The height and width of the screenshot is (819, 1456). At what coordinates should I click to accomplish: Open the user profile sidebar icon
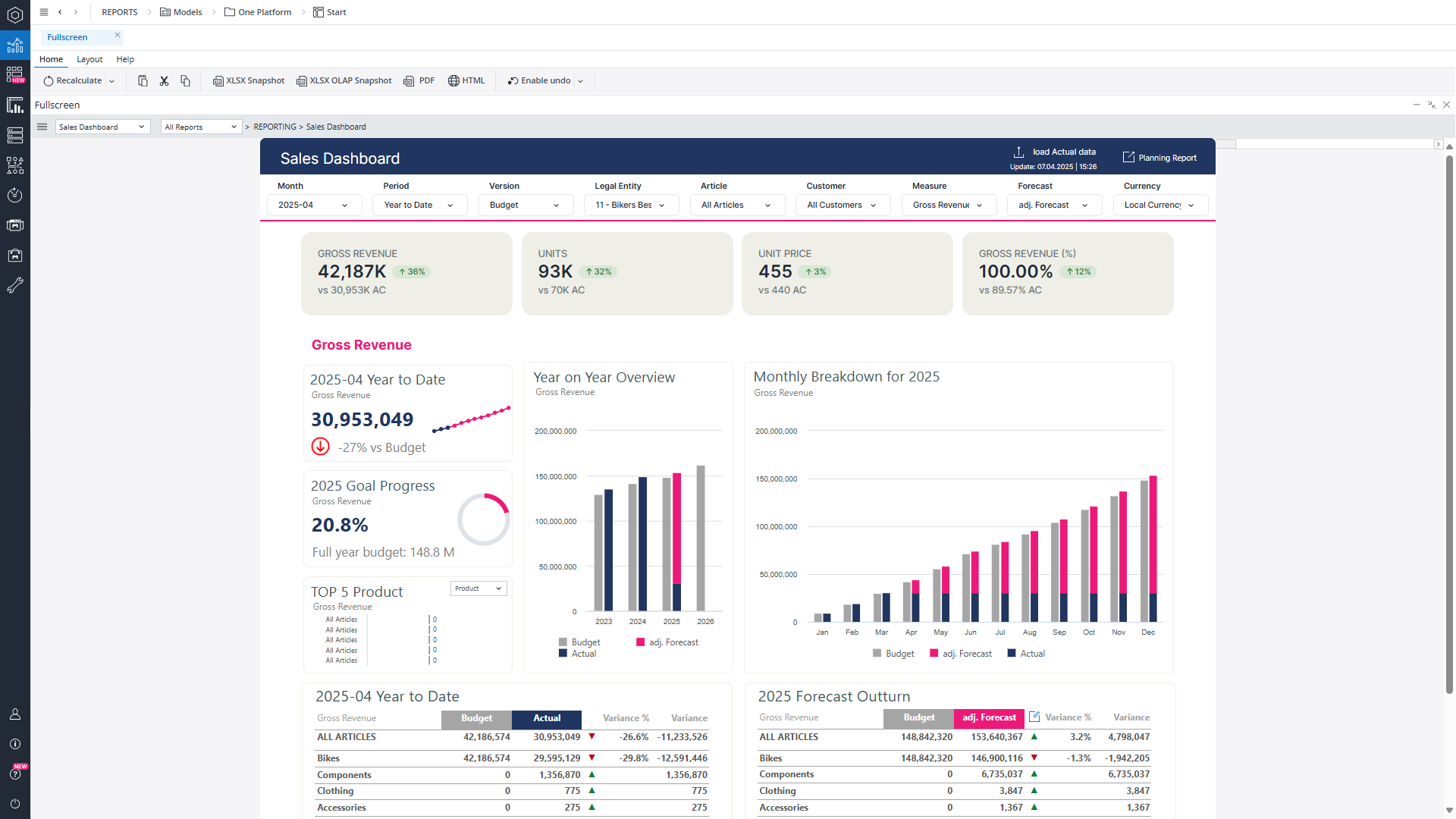click(14, 714)
